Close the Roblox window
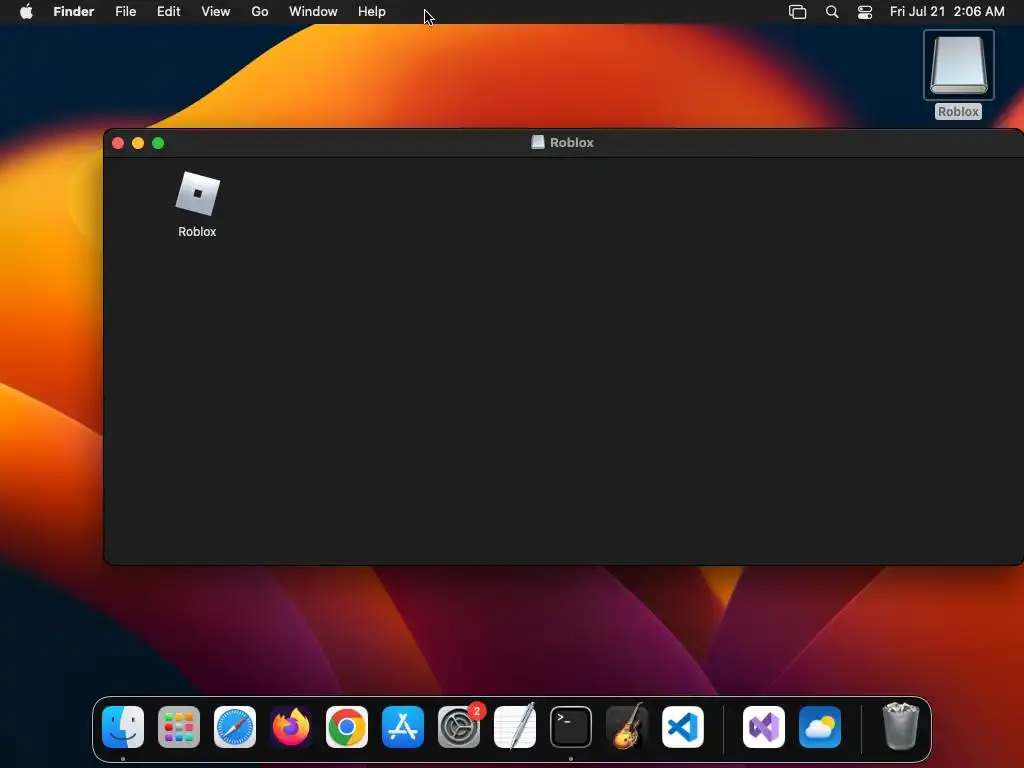The width and height of the screenshot is (1024, 768). tap(118, 143)
